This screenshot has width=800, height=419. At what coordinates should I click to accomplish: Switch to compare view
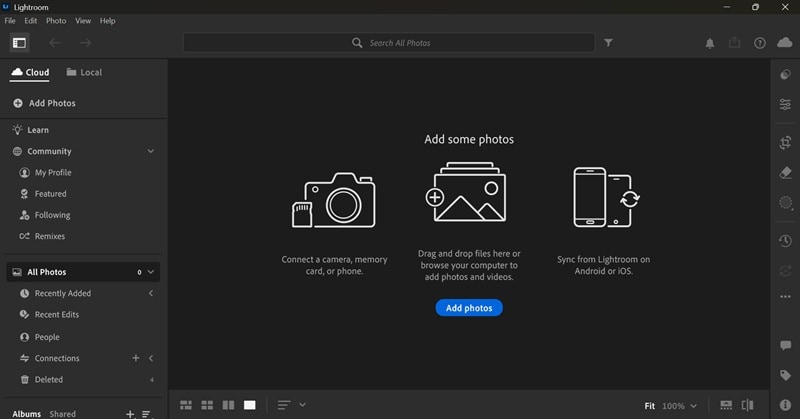click(229, 405)
